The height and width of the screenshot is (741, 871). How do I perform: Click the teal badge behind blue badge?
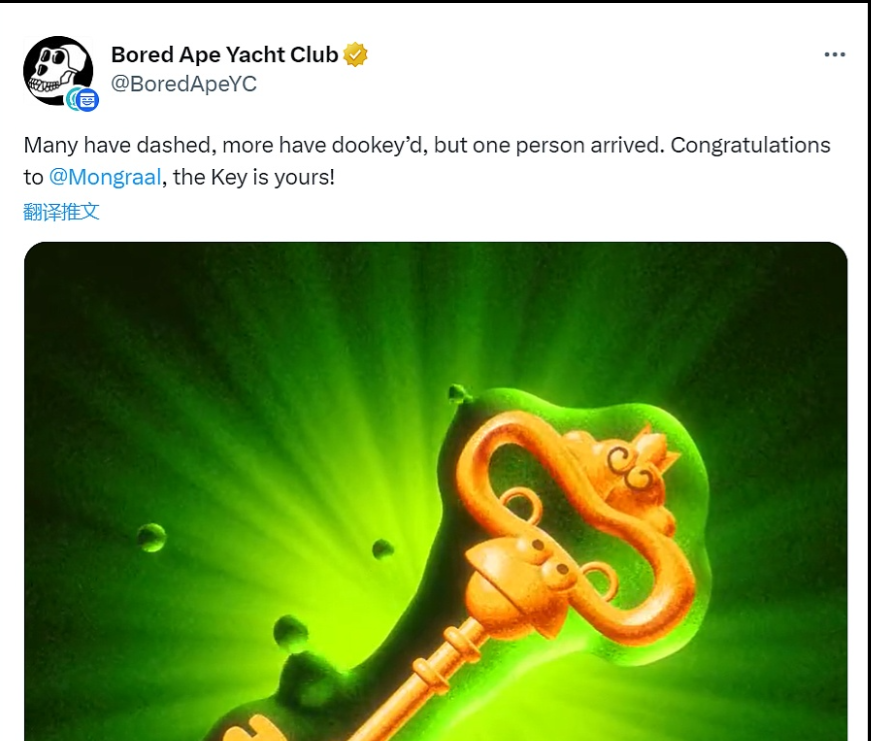(x=71, y=99)
